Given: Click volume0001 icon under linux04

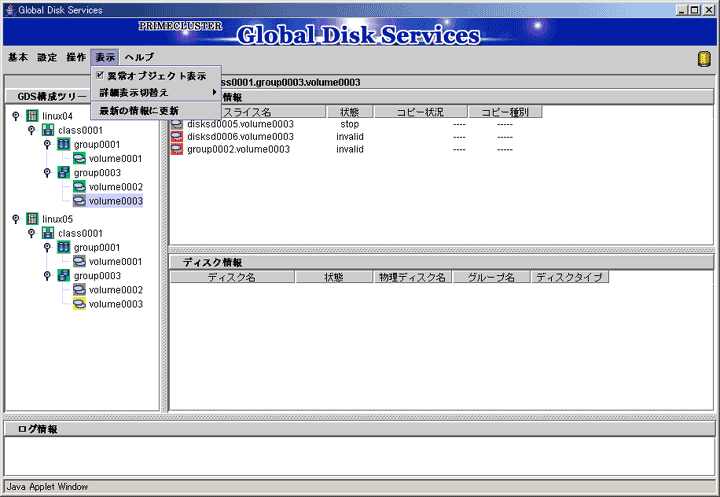Looking at the screenshot, I should 79,158.
